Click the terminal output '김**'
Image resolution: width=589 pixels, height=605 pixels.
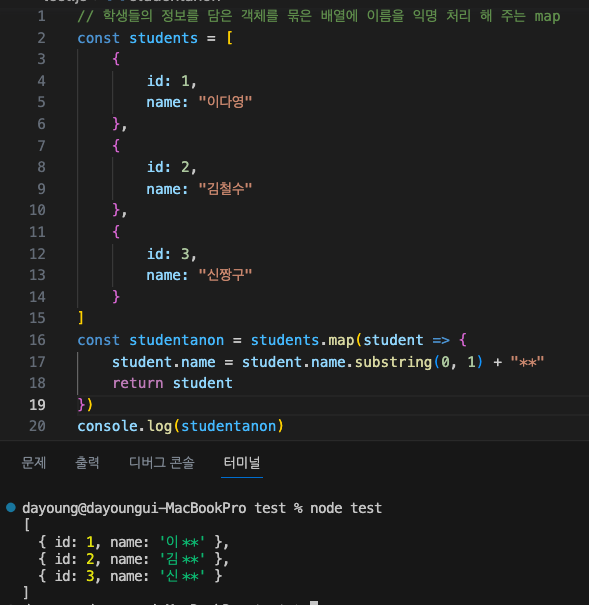click(x=182, y=559)
